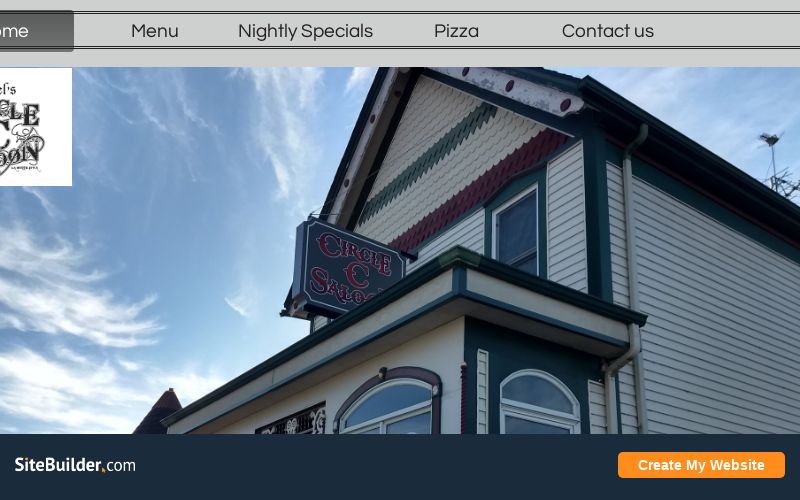
Task: Click the right arched window in photo
Action: pyautogui.click(x=539, y=402)
